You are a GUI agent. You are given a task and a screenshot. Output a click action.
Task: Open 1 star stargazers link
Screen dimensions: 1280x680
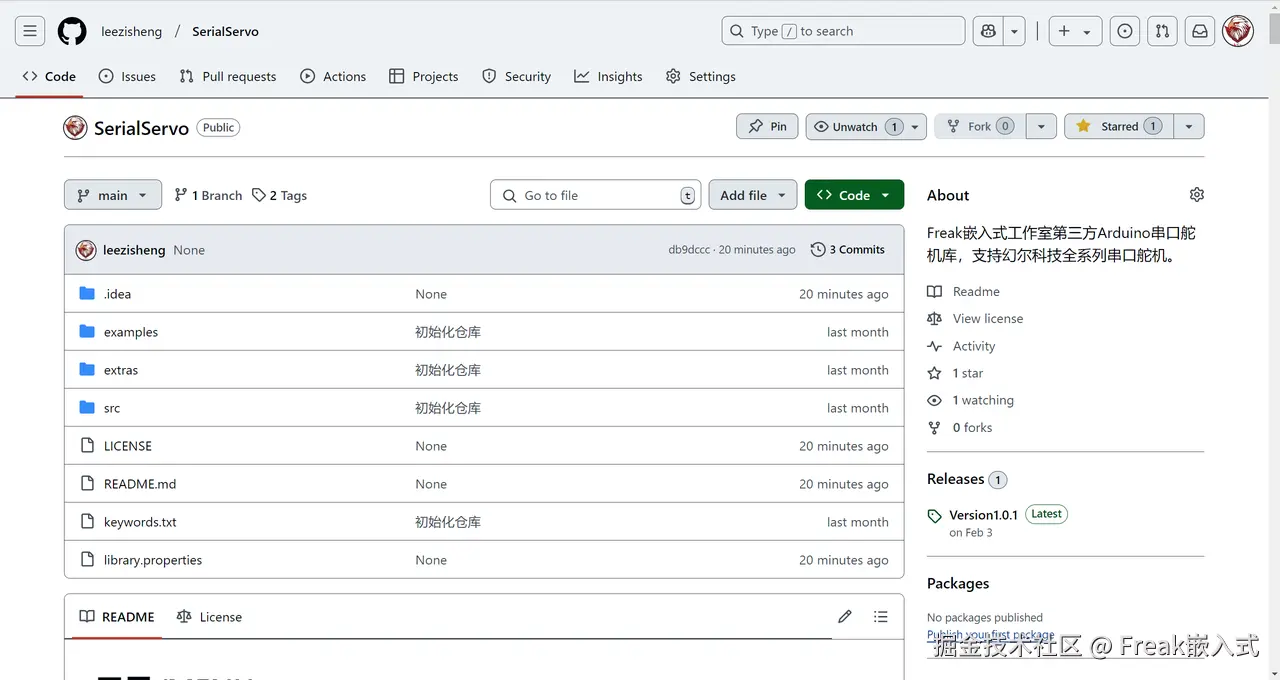click(x=955, y=373)
